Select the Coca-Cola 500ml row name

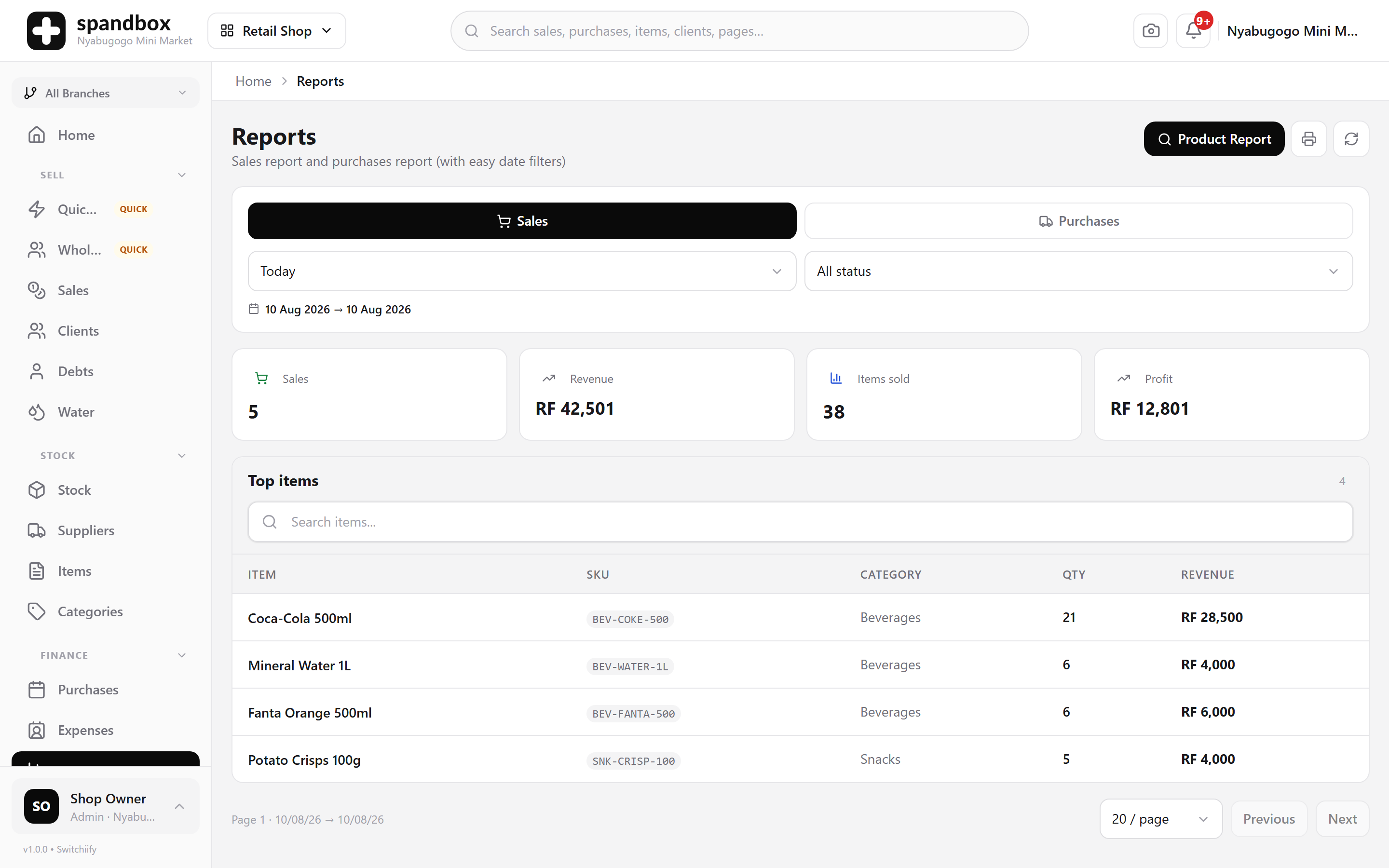click(x=300, y=618)
